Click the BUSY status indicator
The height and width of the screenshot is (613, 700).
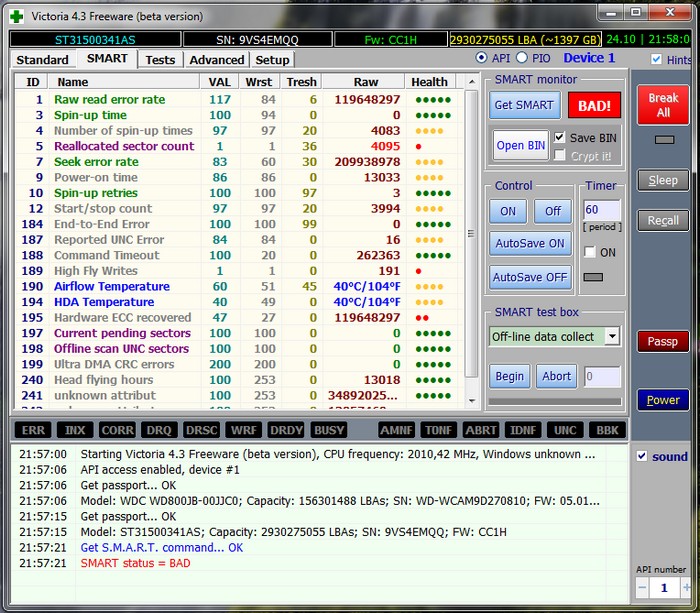click(x=329, y=429)
